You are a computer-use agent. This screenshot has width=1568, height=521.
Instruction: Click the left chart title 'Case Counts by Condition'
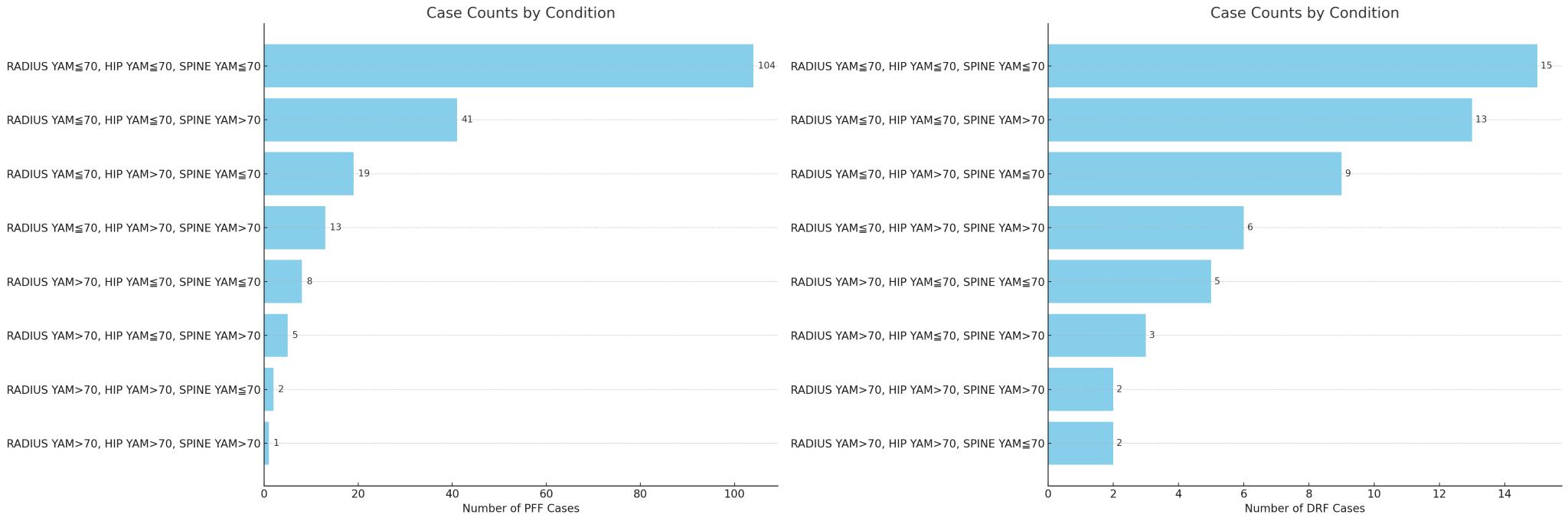click(x=521, y=13)
